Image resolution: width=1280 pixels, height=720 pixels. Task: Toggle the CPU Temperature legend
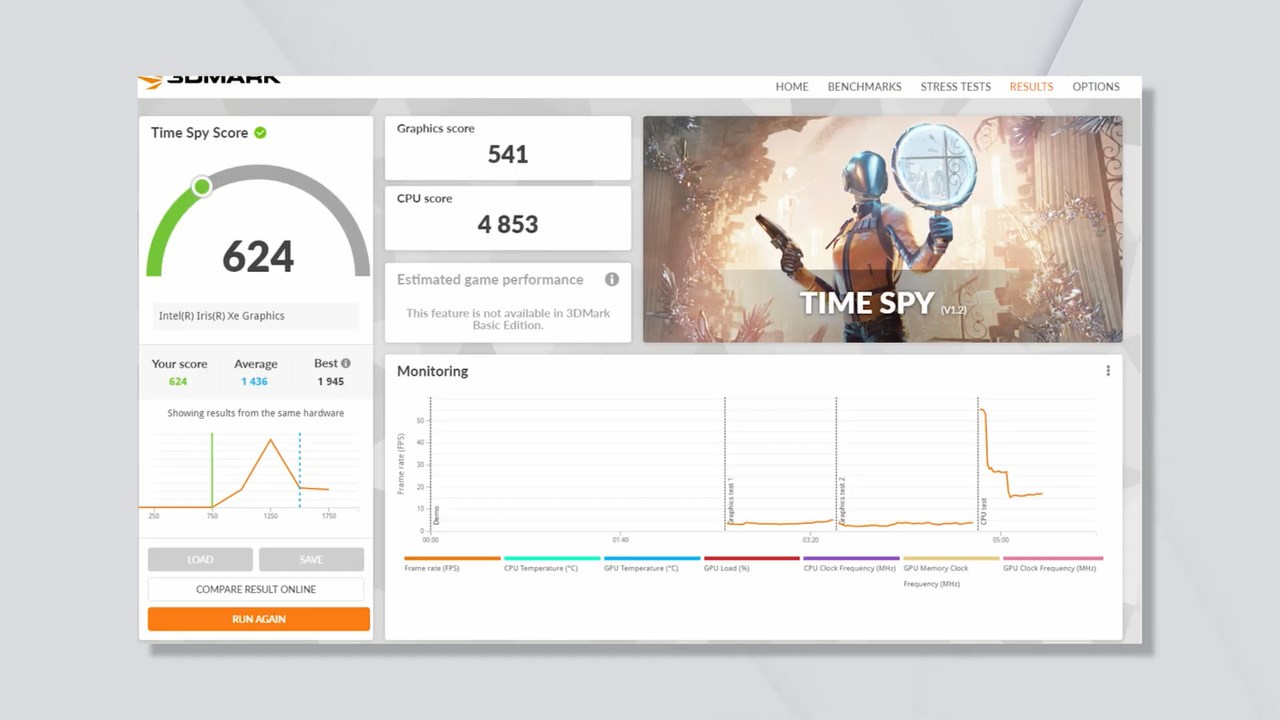541,568
